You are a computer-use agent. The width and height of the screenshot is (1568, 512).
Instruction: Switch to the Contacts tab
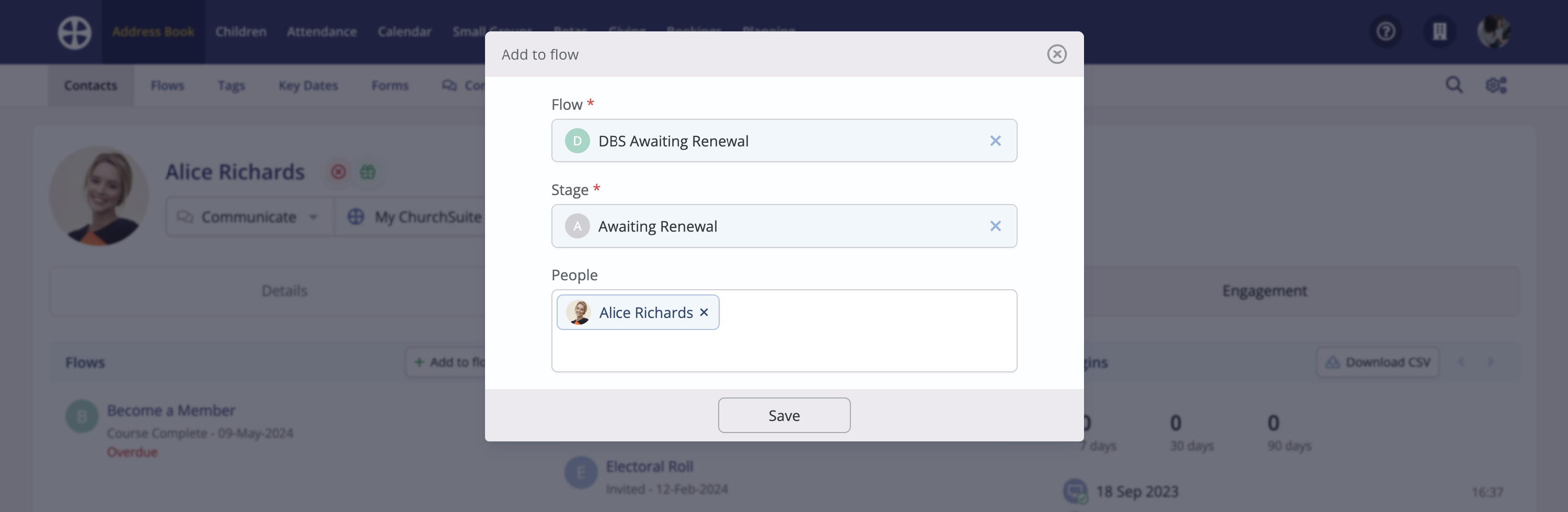click(91, 86)
